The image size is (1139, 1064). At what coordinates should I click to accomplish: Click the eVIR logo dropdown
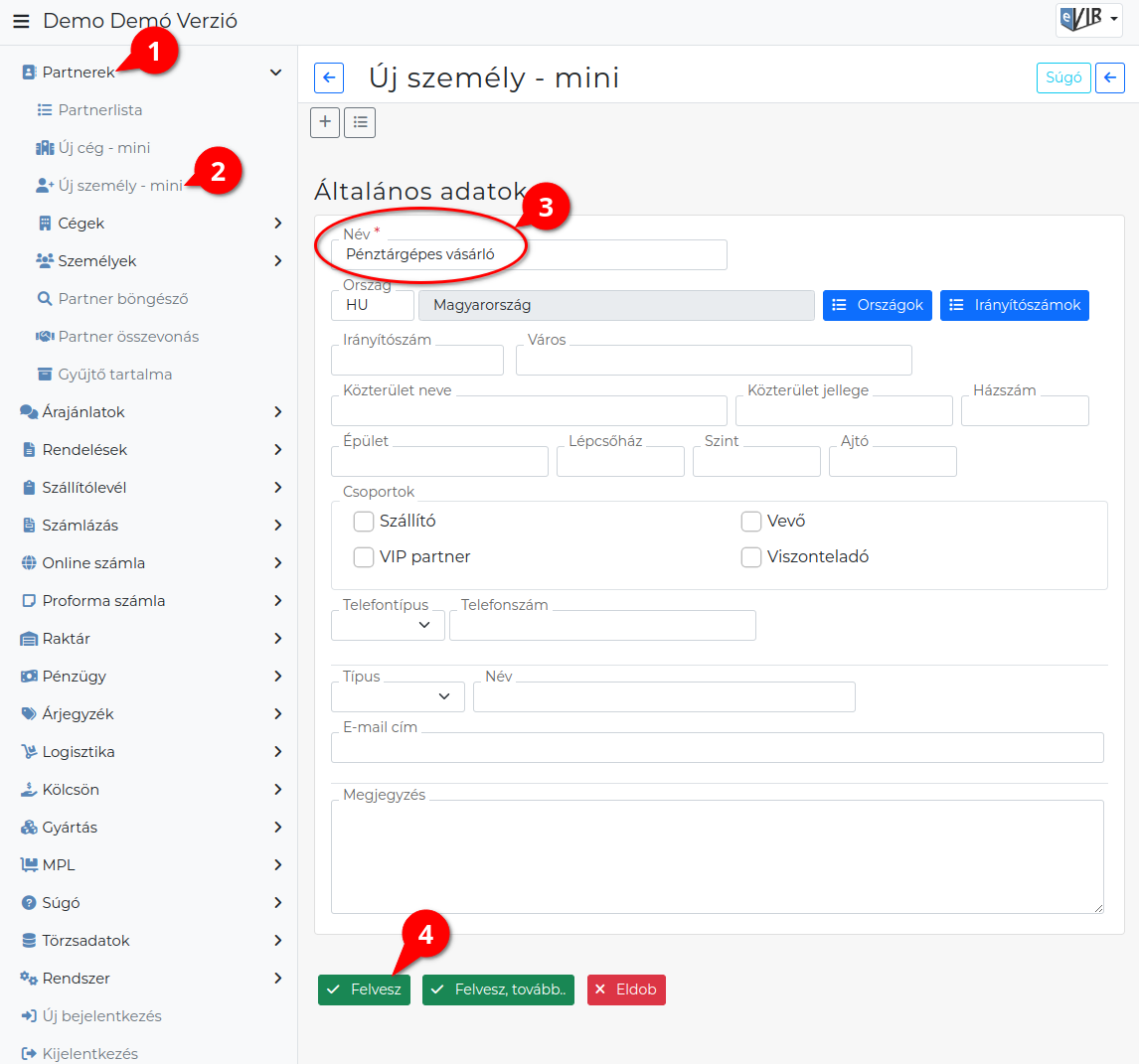coord(1089,20)
